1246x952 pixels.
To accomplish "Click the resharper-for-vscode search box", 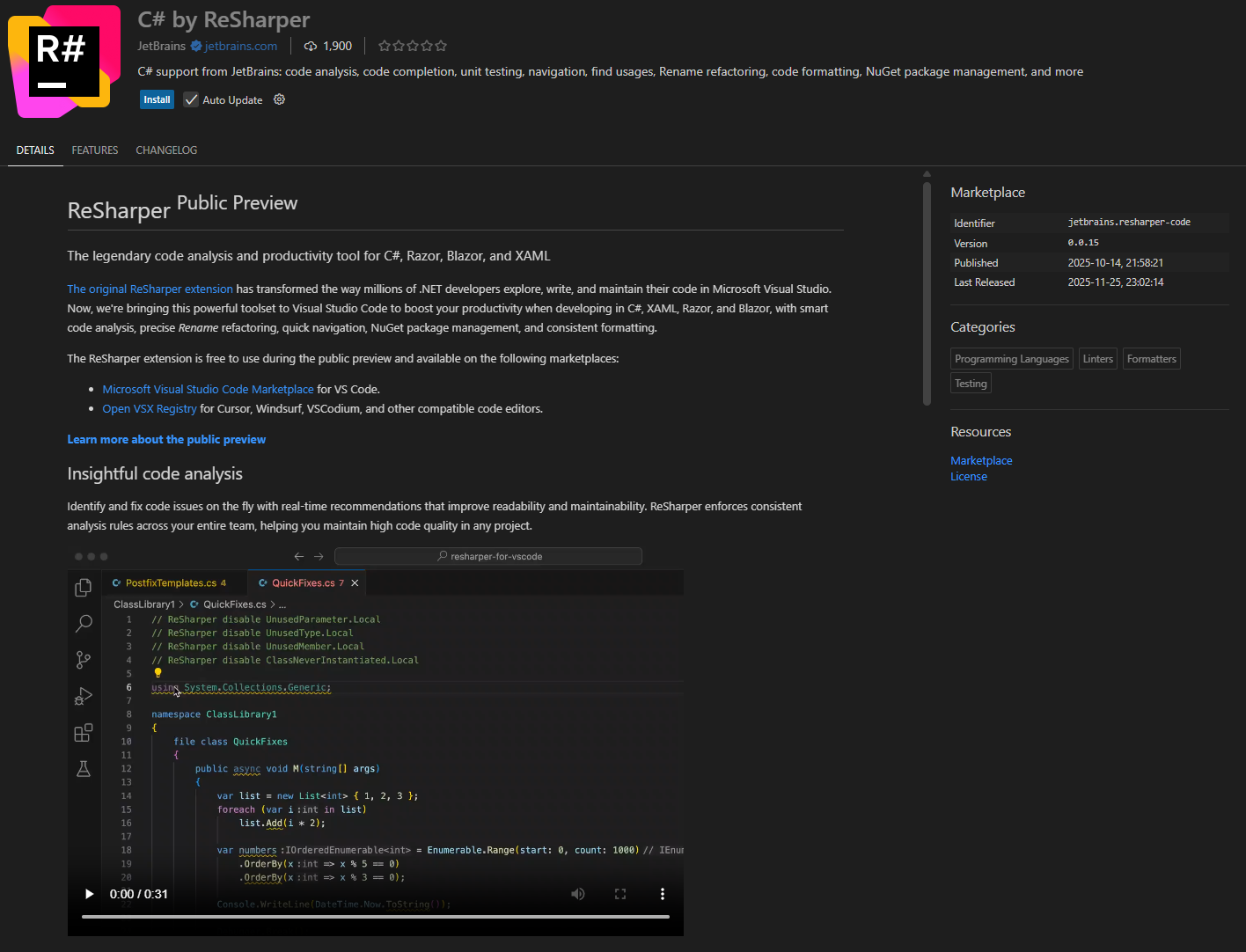I will coord(488,556).
